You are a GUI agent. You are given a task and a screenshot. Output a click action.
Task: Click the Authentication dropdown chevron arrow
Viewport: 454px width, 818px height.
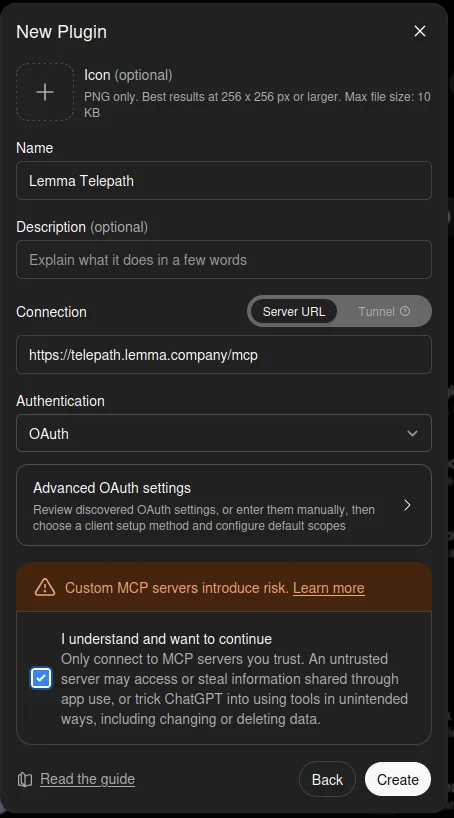pos(412,434)
